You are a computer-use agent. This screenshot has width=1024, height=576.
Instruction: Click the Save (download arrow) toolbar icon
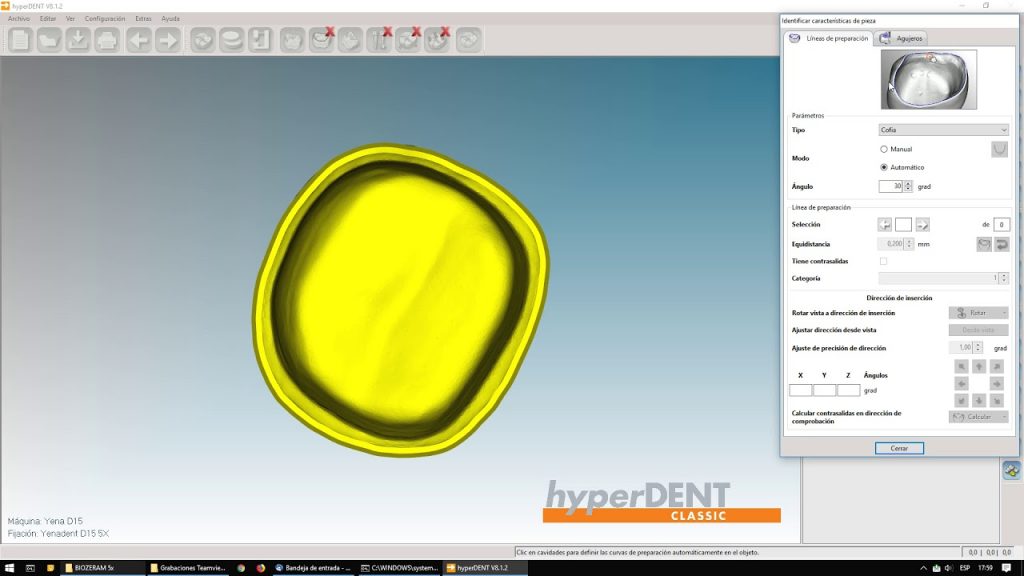pos(78,40)
